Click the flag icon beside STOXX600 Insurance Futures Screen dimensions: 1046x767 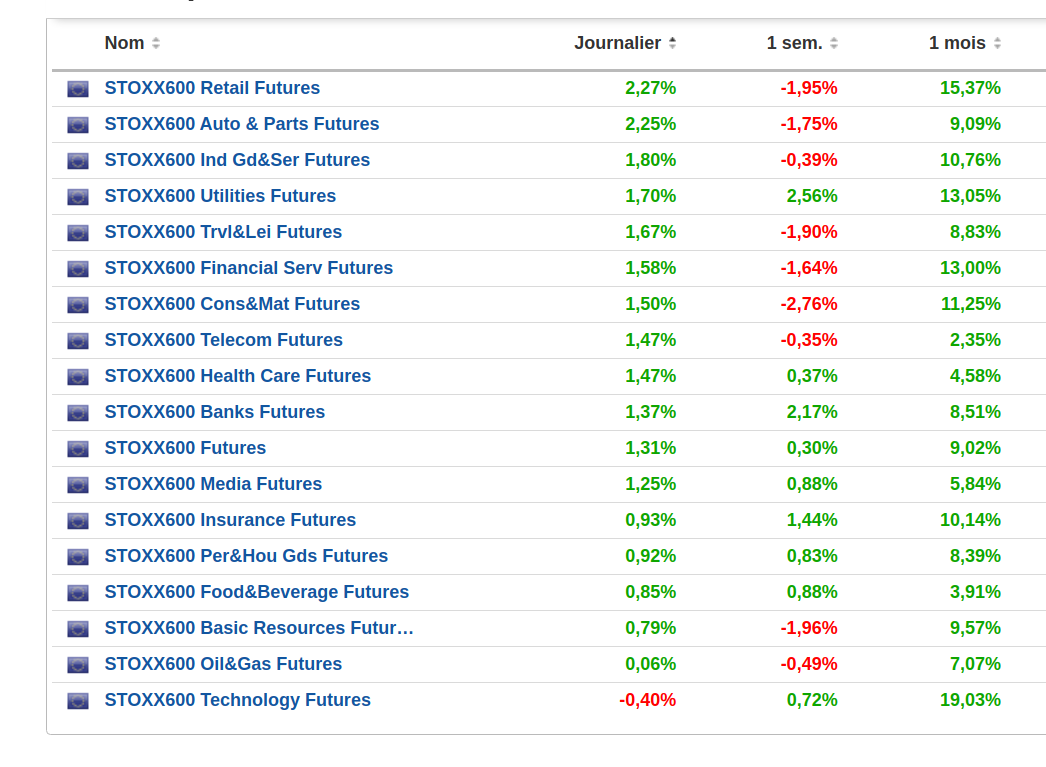pyautogui.click(x=78, y=521)
